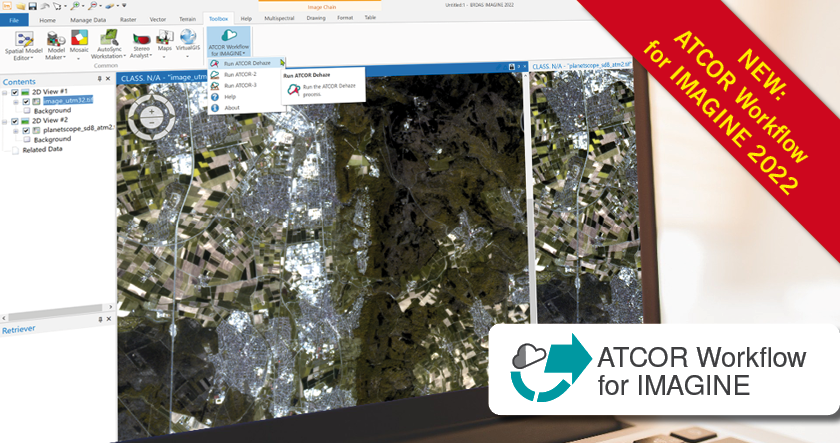Toggle visibility of planetscope_sd8_atm2 layer
This screenshot has width=840, height=443.
tap(26, 131)
